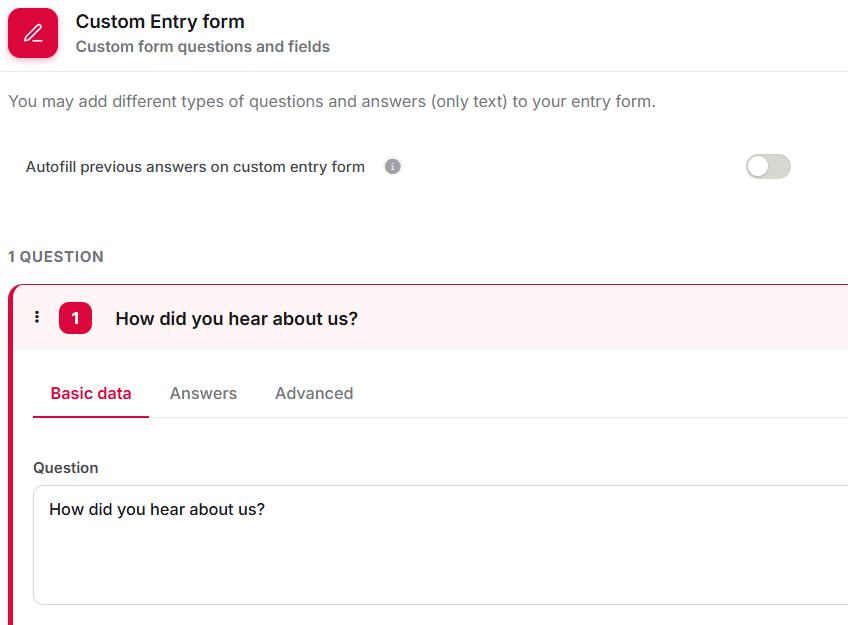The width and height of the screenshot is (848, 625).
Task: Click the red underline beneath Basic data tab
Action: (x=91, y=416)
